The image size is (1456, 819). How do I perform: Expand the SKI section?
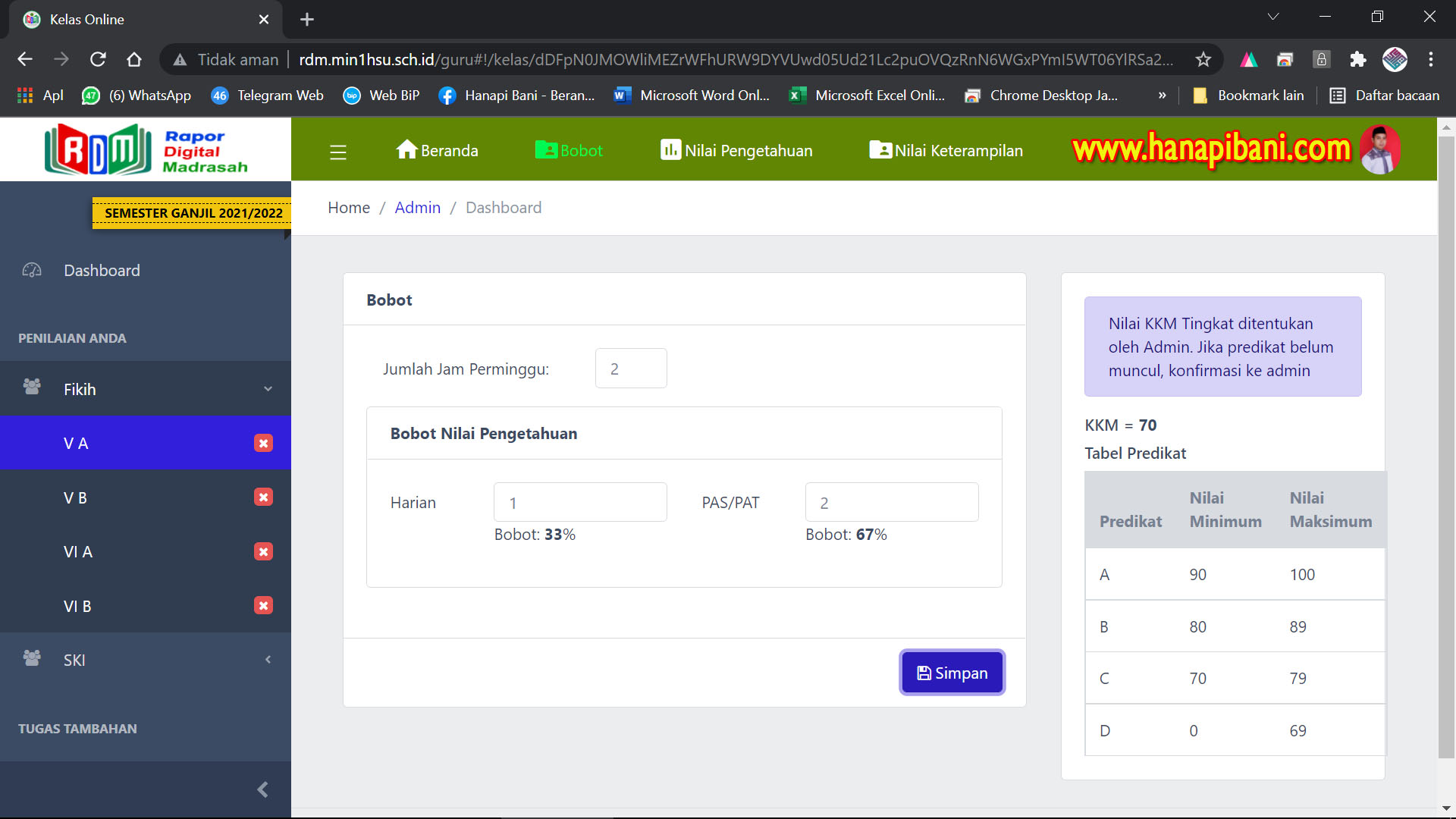pyautogui.click(x=268, y=659)
